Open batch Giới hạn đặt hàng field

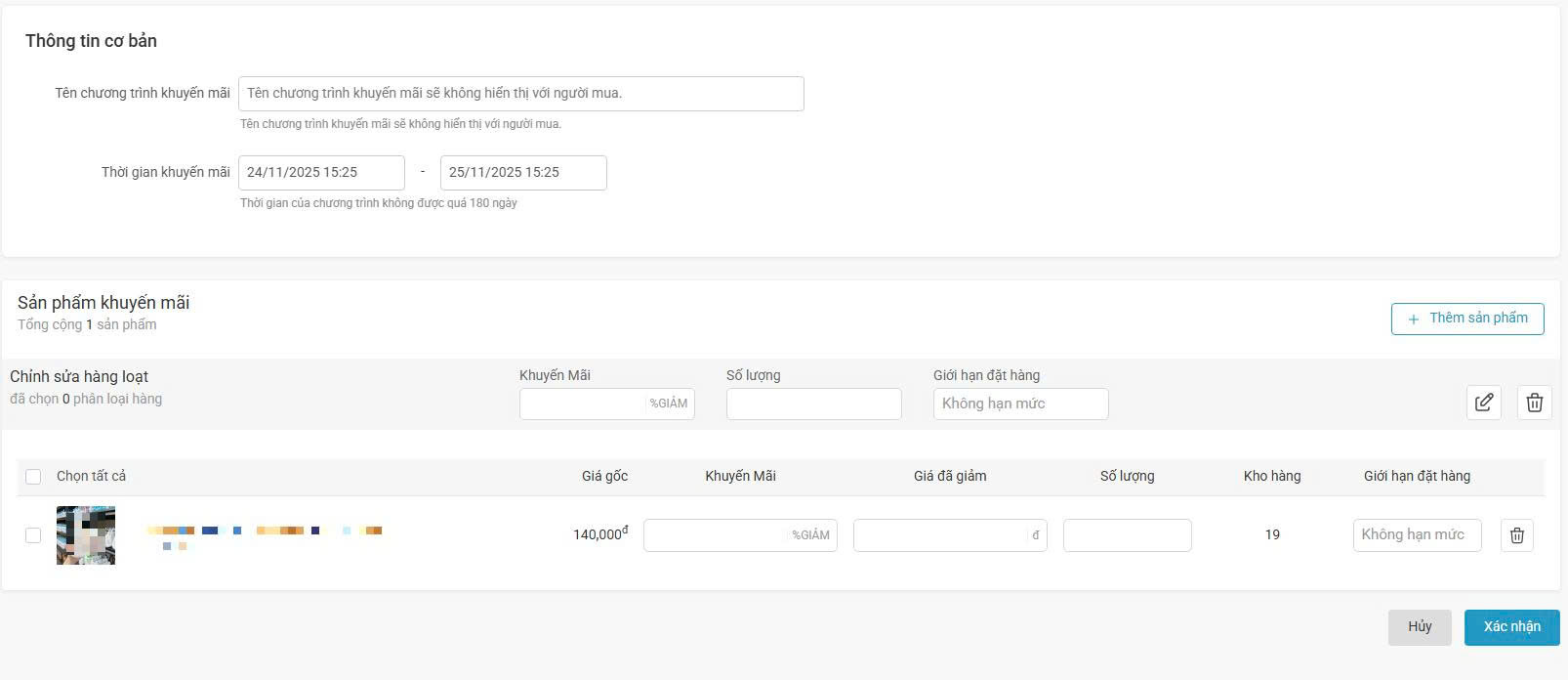pyautogui.click(x=1020, y=404)
